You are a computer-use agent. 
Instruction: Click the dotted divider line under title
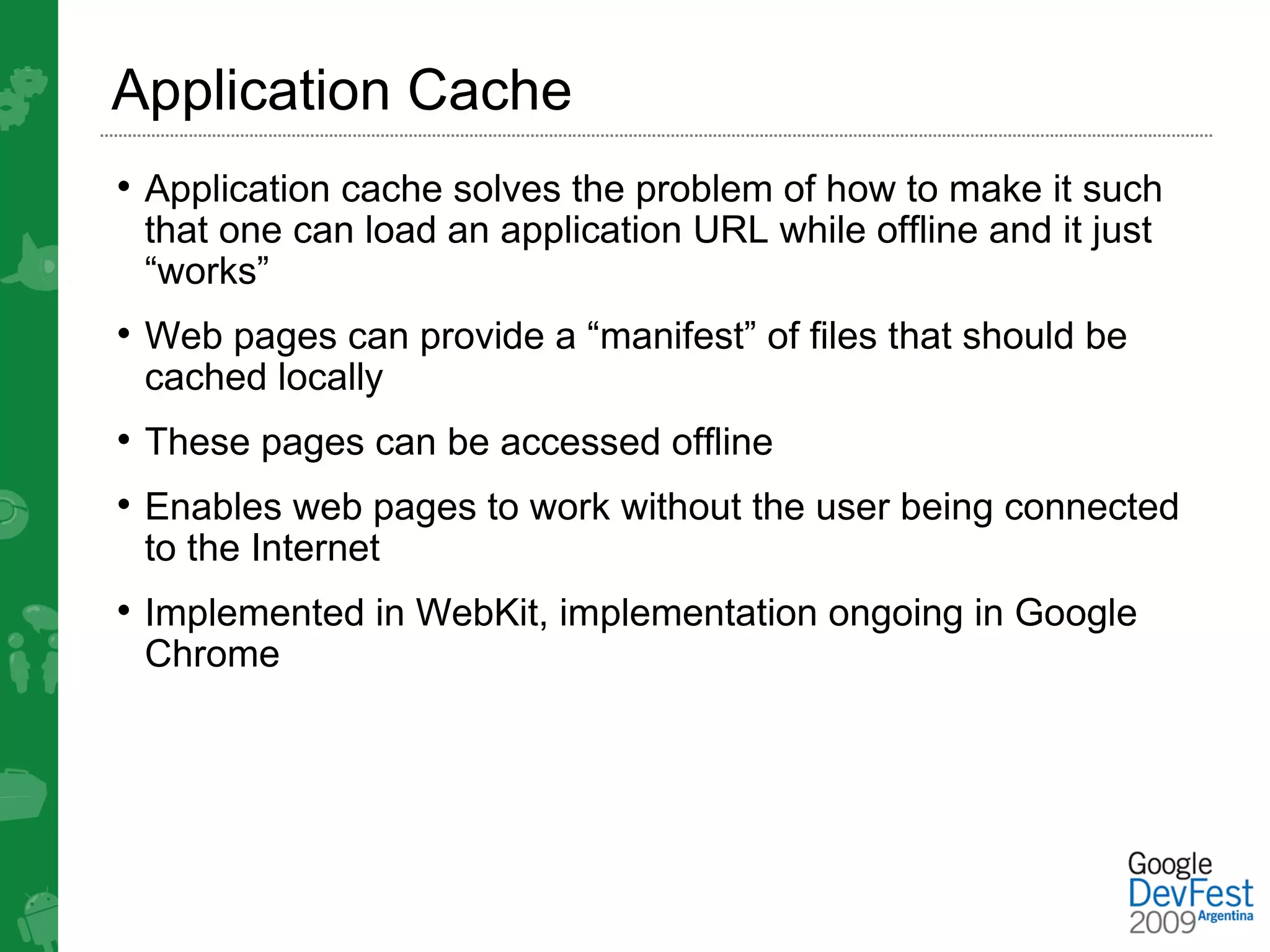point(656,135)
